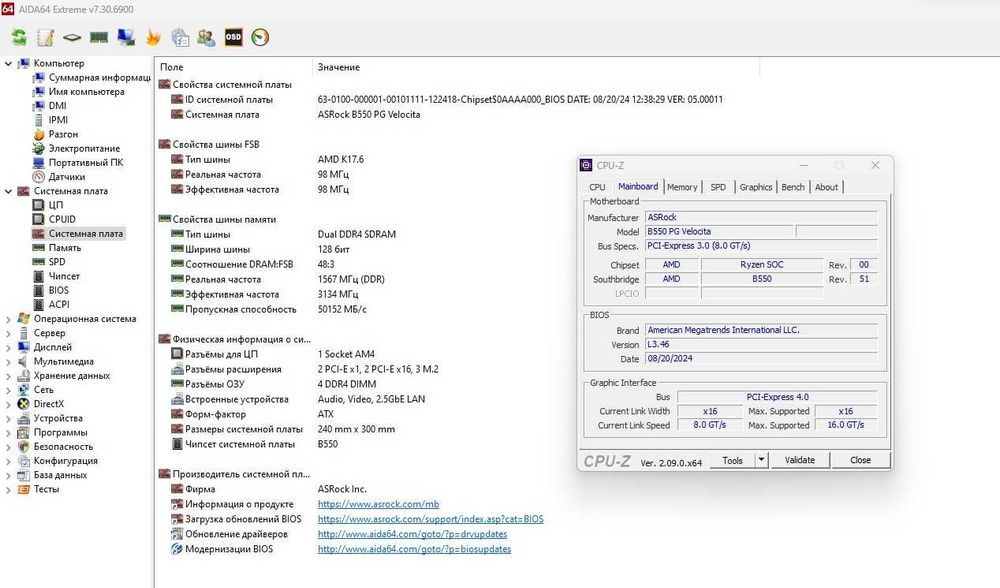Click the RAM module toolbar icon
The height and width of the screenshot is (588, 1000).
click(x=99, y=38)
